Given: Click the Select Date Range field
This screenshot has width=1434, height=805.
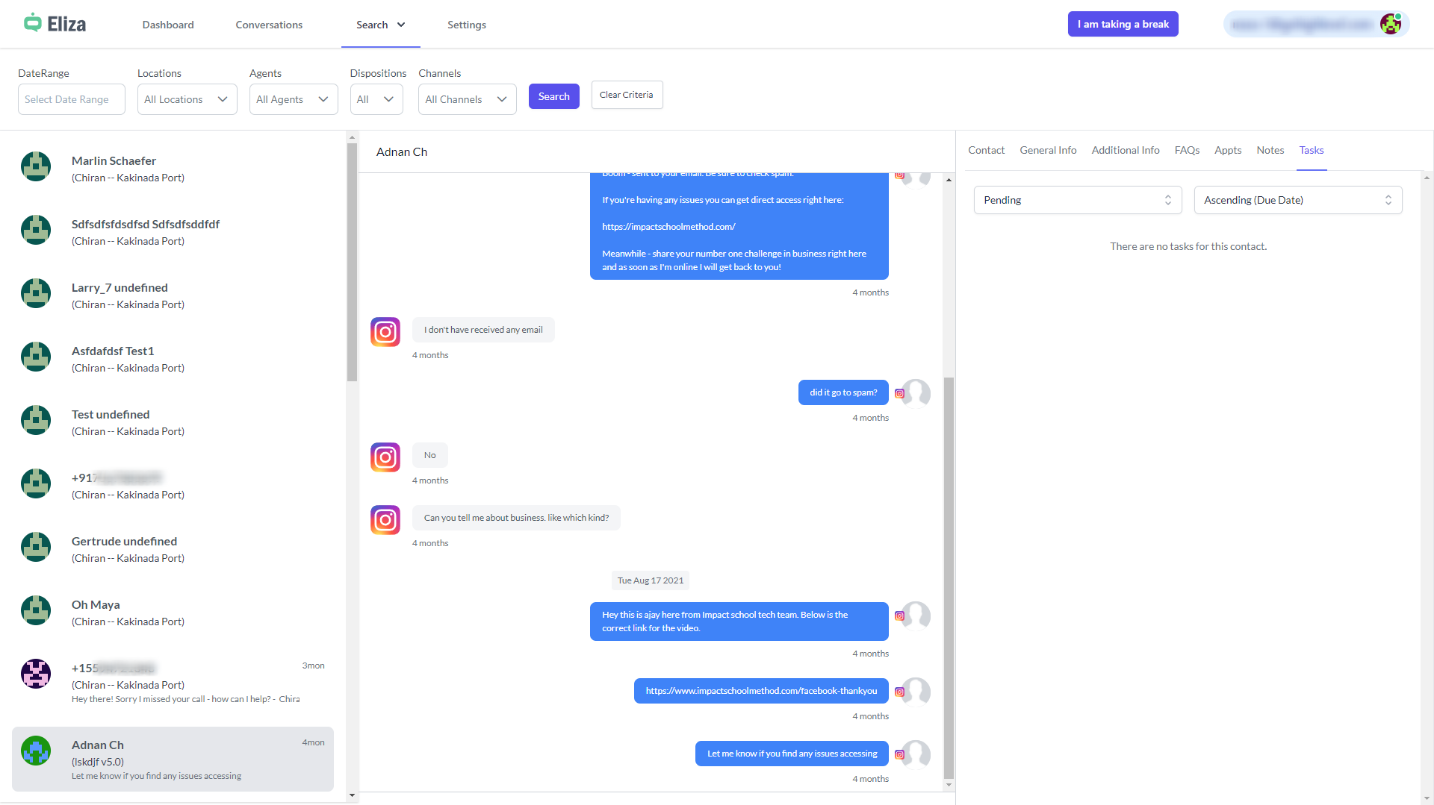Looking at the screenshot, I should click(72, 99).
